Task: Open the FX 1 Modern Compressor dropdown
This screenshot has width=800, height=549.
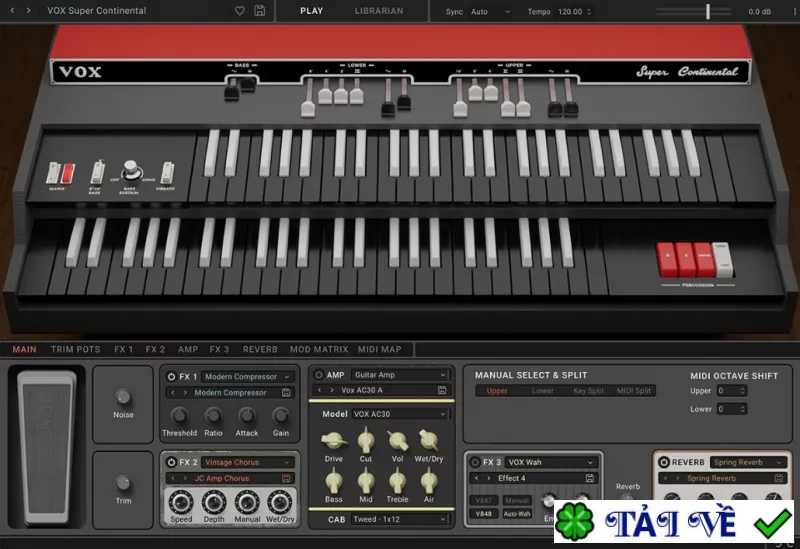Action: (247, 377)
